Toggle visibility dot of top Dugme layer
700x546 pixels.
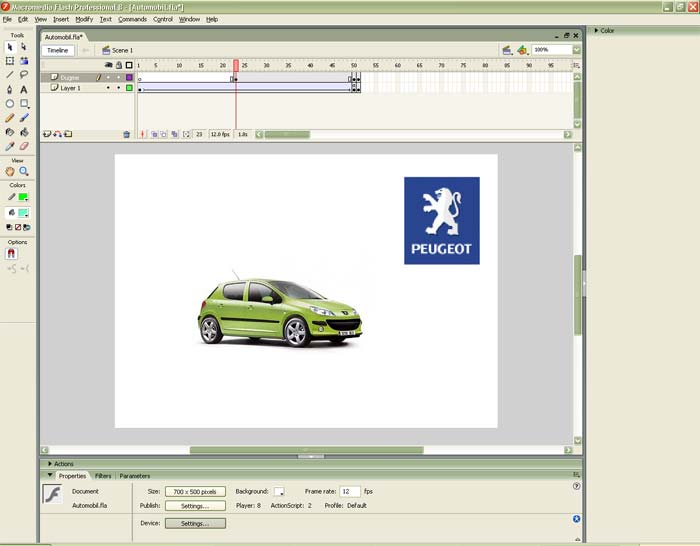(108, 77)
